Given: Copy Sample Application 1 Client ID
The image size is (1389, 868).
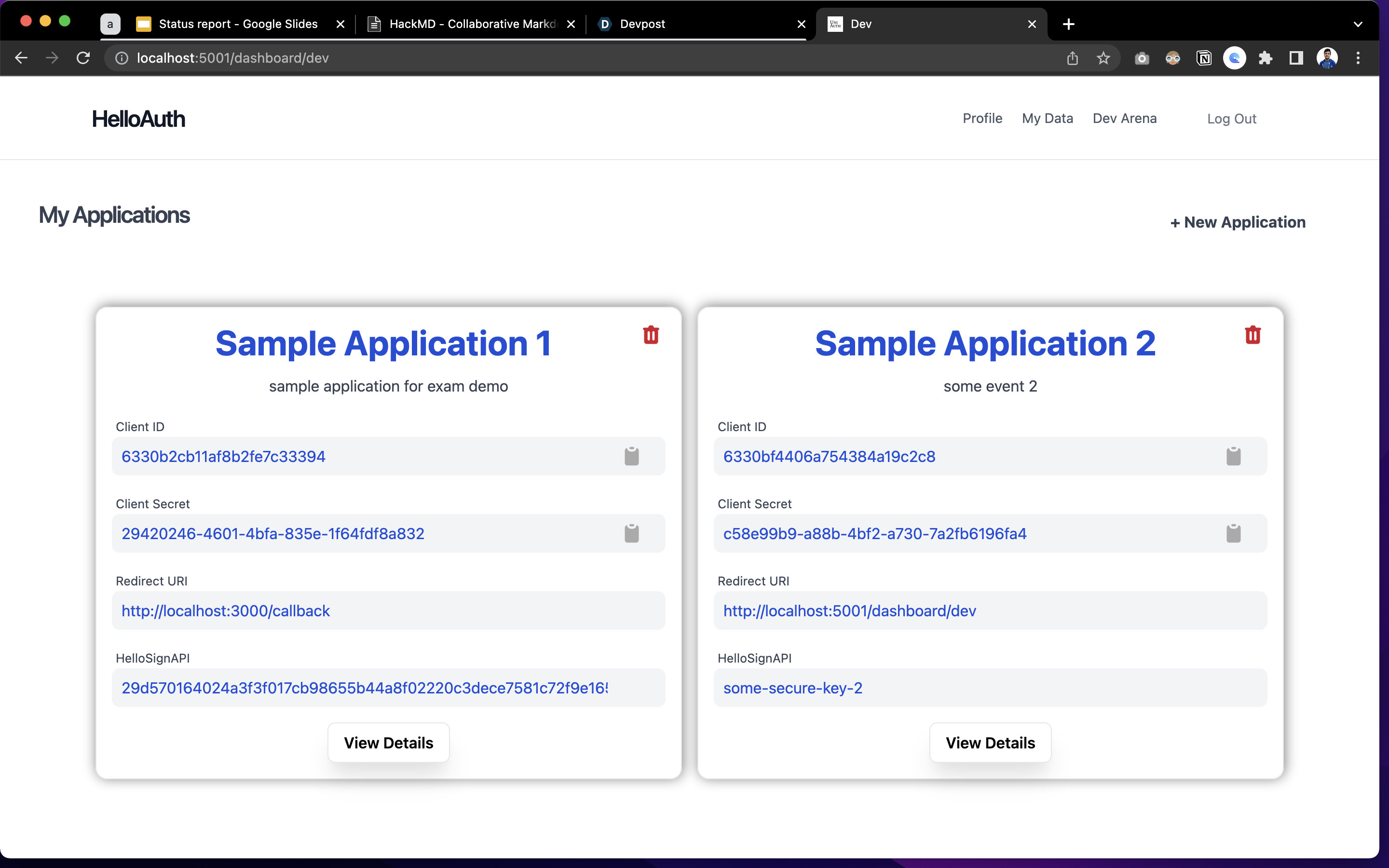Looking at the screenshot, I should (631, 456).
